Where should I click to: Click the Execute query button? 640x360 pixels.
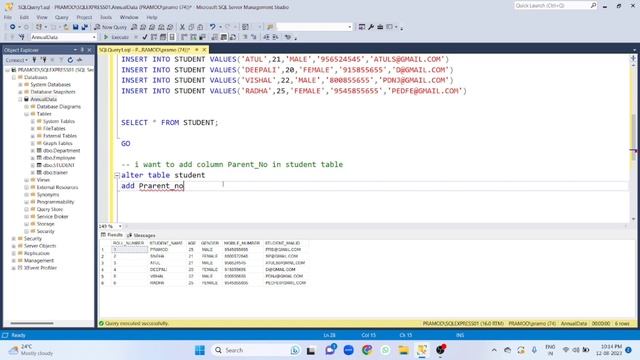coord(116,37)
